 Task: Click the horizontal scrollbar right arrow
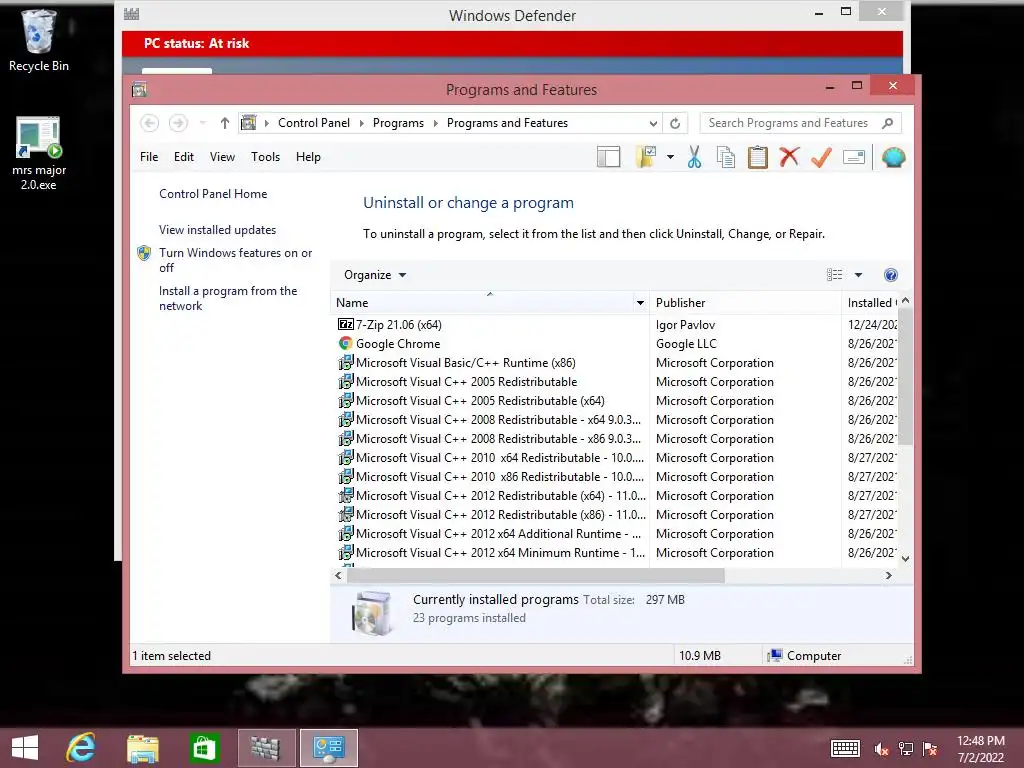tap(888, 575)
